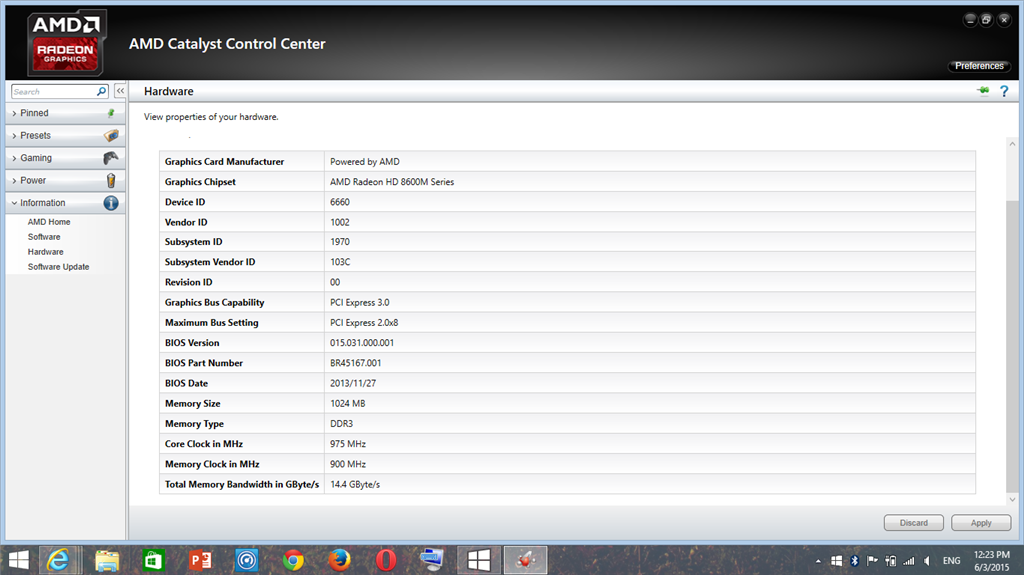Launch Firefox from taskbar

pyautogui.click(x=340, y=560)
